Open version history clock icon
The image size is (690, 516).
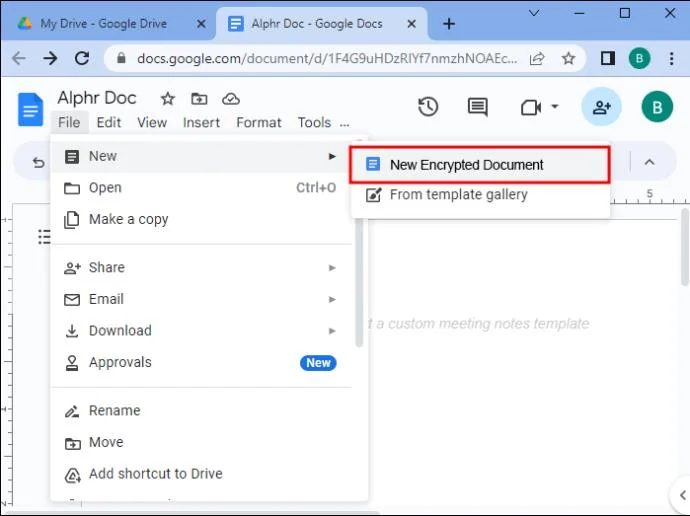(x=428, y=107)
